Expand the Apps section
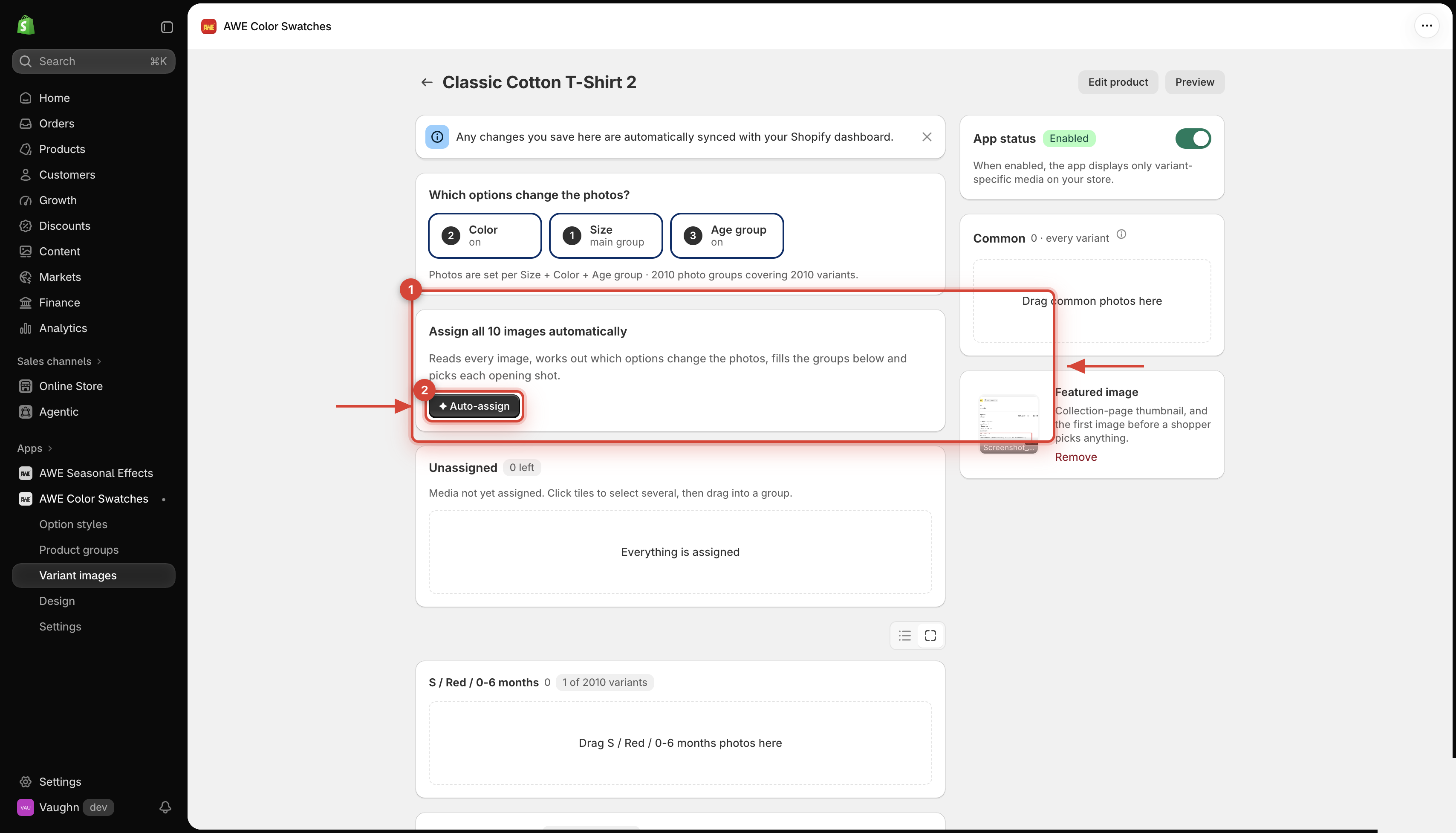Screen dimensions: 1456x833 click(35, 448)
